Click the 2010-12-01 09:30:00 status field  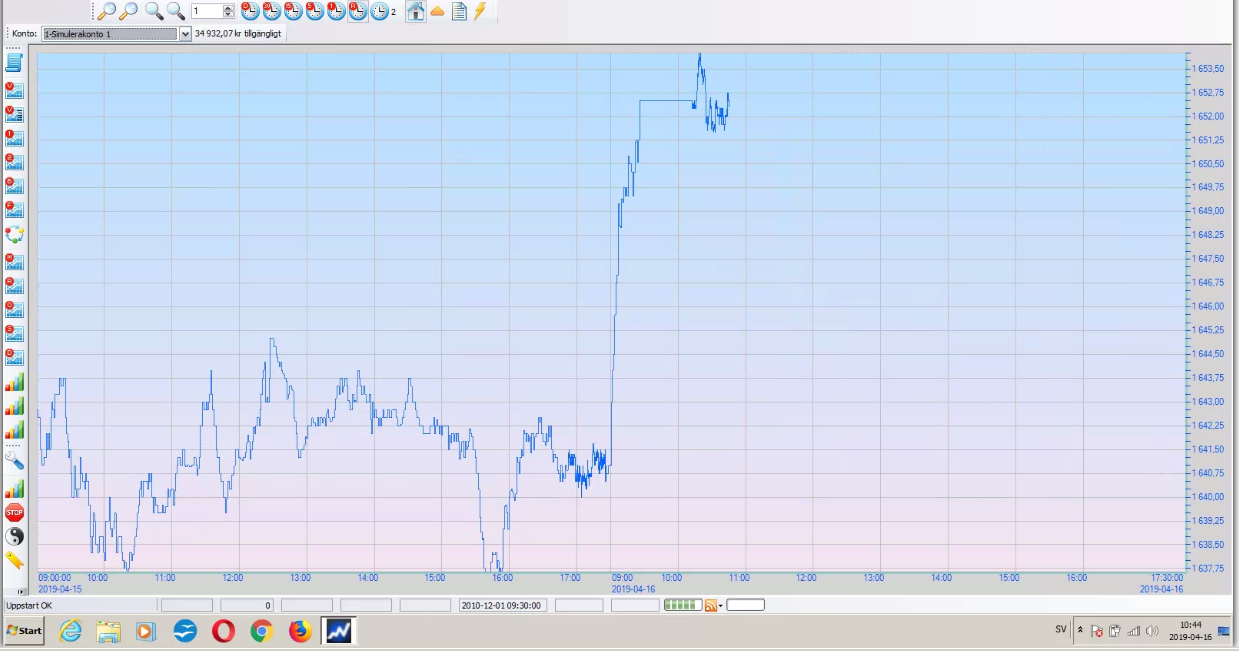502,605
